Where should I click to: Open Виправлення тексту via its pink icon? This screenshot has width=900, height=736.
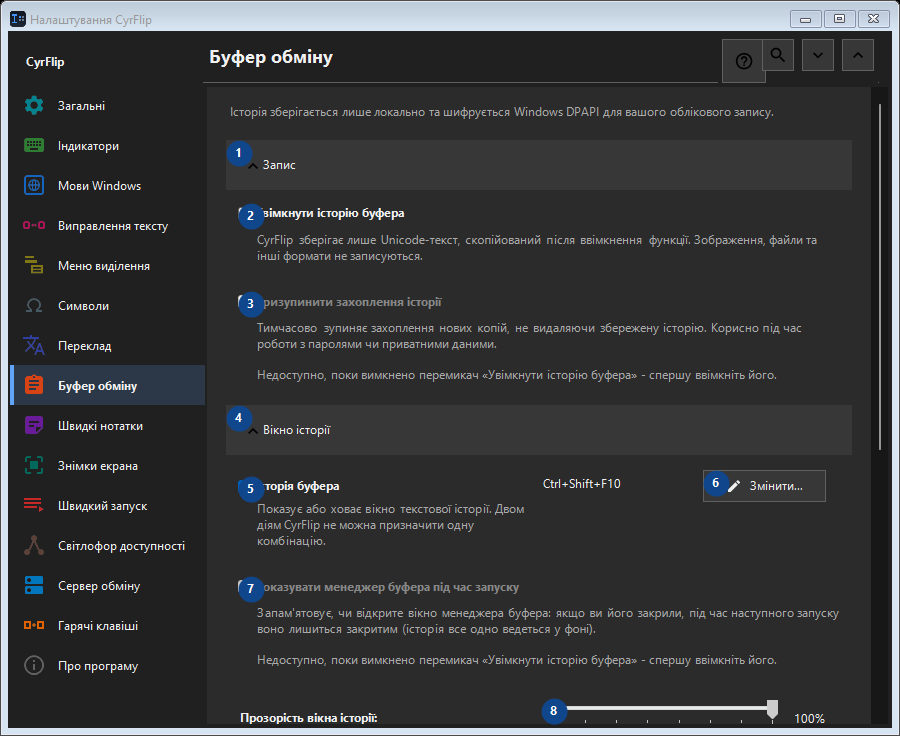coord(34,226)
